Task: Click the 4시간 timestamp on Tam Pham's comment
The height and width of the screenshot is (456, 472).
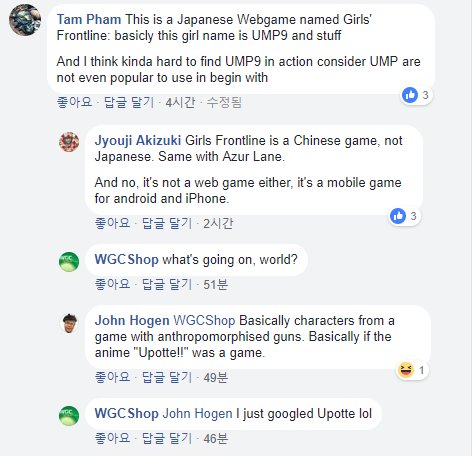Action: 180,102
